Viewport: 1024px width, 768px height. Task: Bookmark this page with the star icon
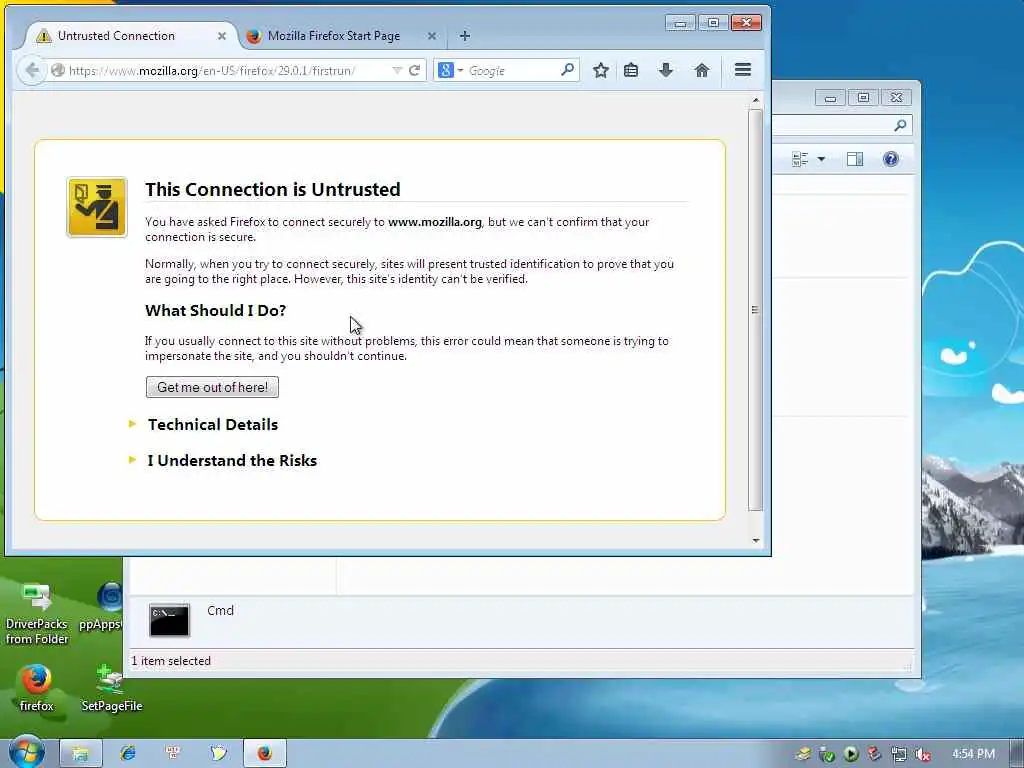tap(601, 70)
